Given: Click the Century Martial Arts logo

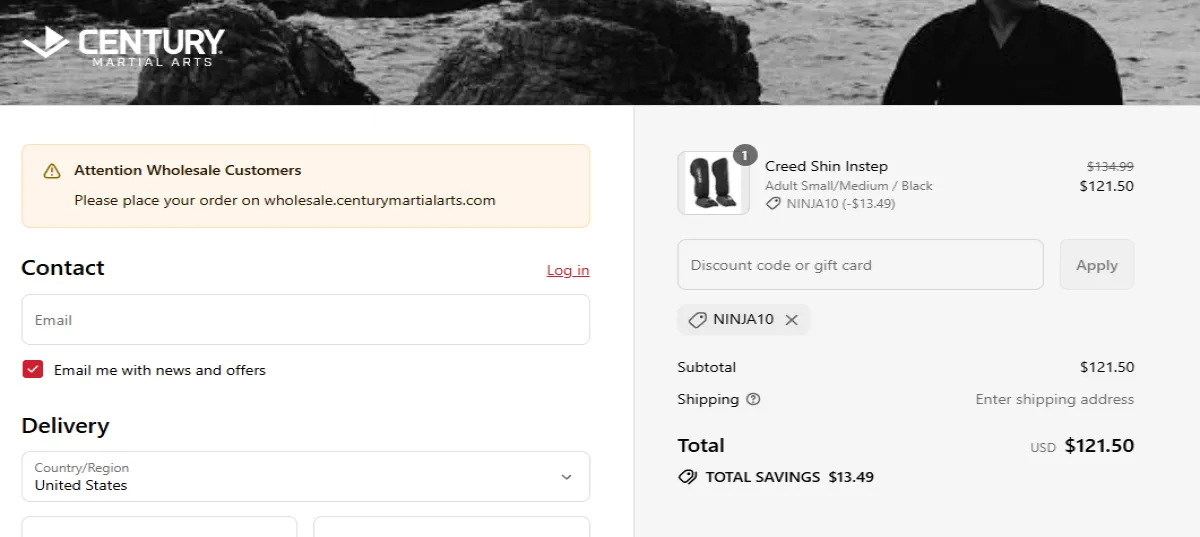Looking at the screenshot, I should (122, 46).
